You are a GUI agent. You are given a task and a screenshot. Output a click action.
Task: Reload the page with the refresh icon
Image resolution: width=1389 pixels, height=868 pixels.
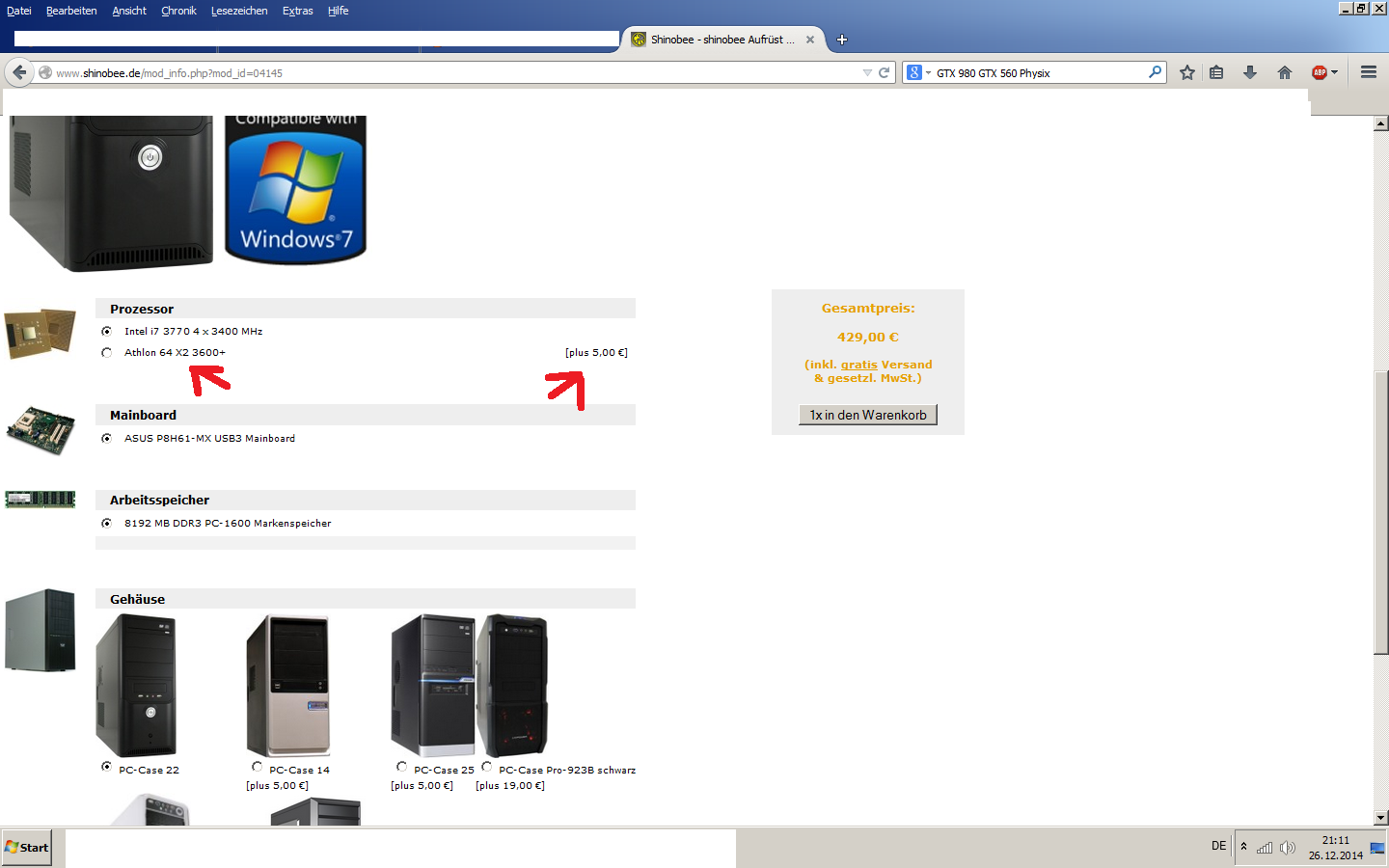pyautogui.click(x=884, y=72)
